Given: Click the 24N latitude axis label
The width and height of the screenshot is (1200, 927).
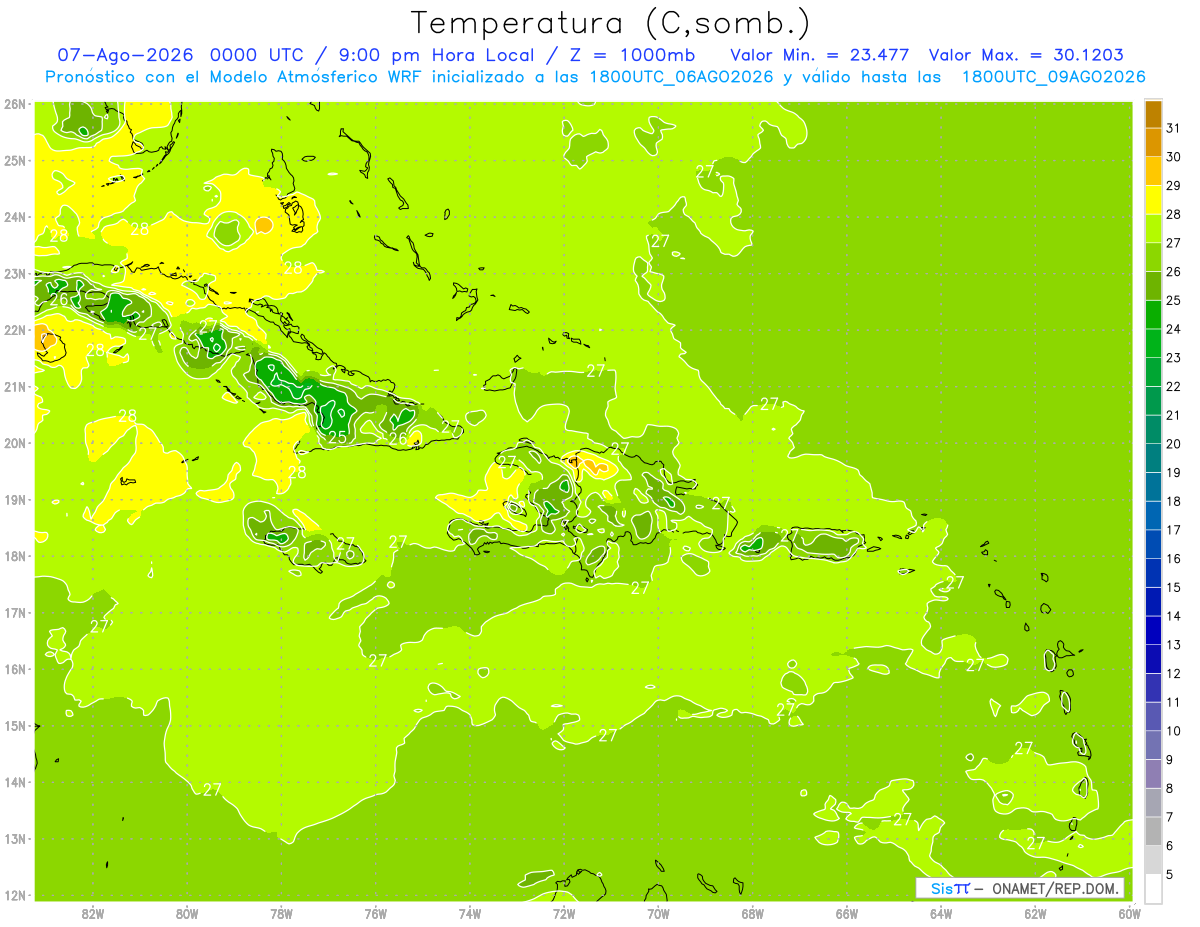Looking at the screenshot, I should (15, 217).
